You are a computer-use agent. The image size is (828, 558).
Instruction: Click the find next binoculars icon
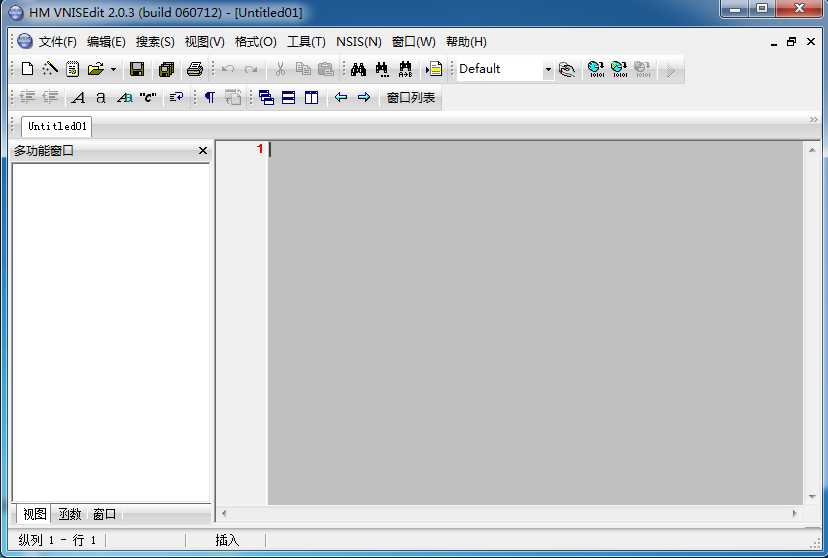(382, 69)
